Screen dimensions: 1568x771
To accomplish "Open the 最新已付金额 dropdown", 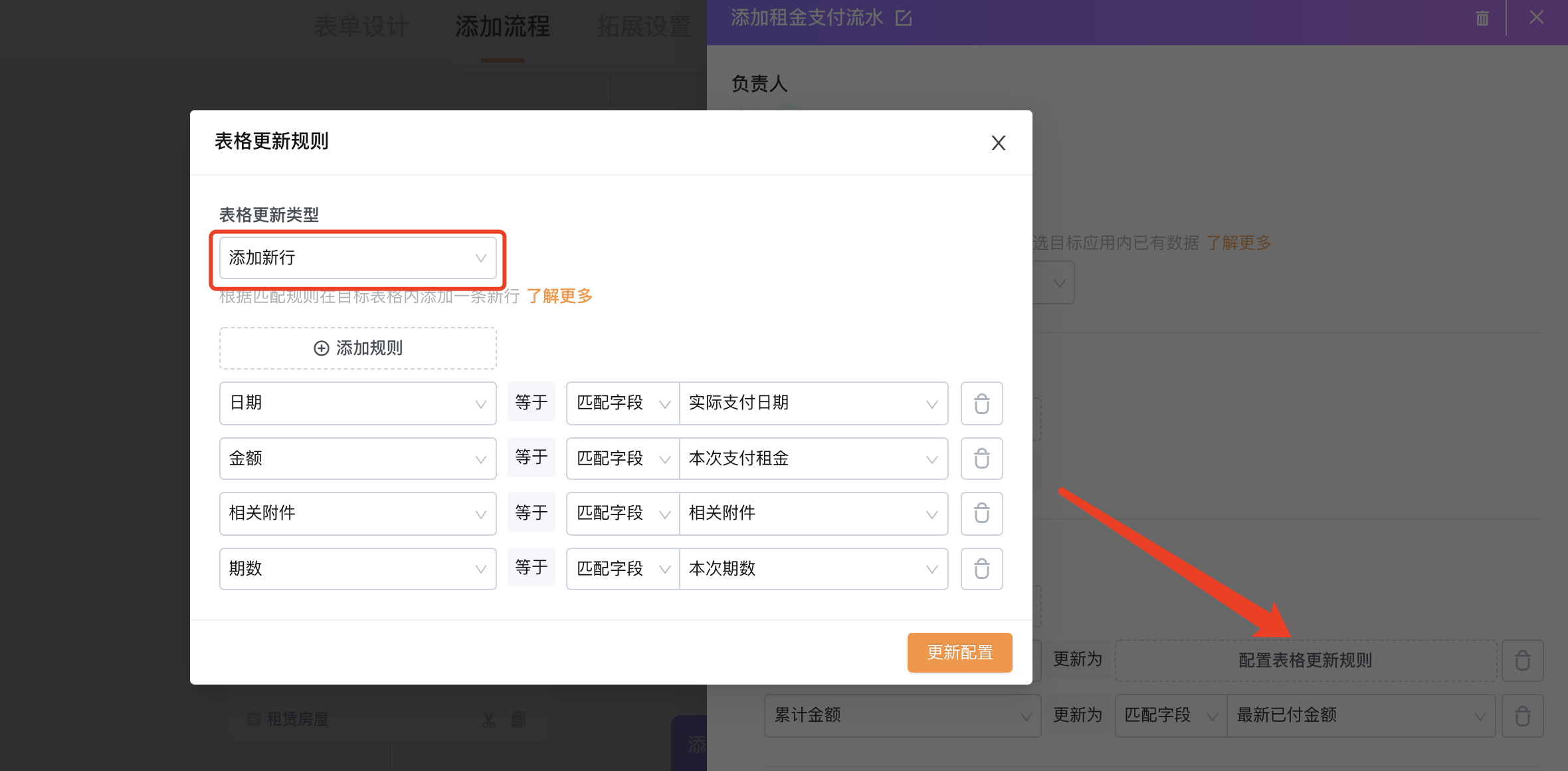I will pos(1361,715).
